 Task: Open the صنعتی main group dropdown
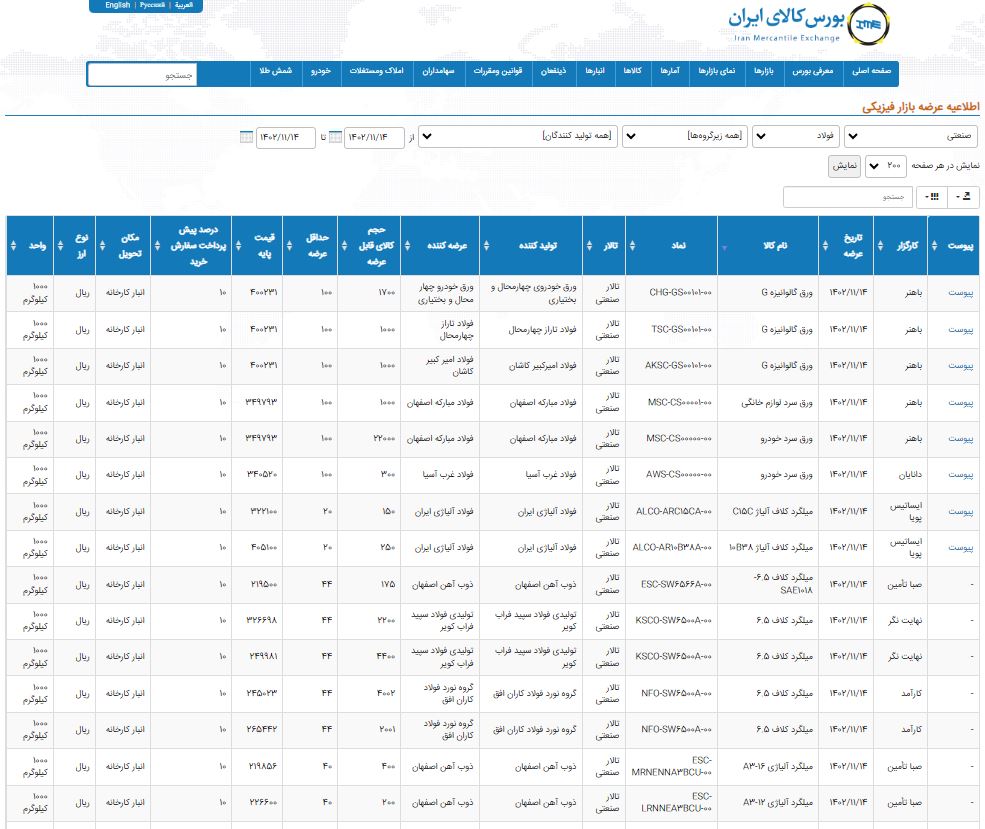[912, 136]
